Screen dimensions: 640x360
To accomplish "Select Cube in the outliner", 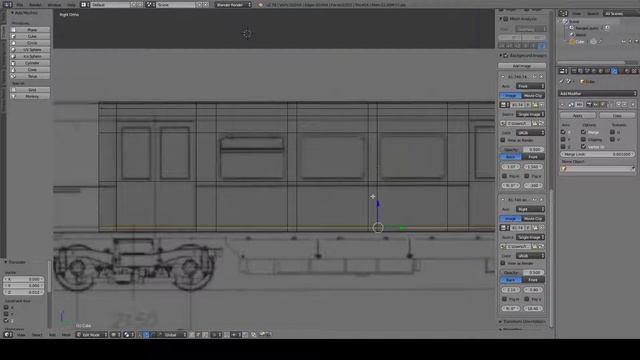I will [580, 42].
